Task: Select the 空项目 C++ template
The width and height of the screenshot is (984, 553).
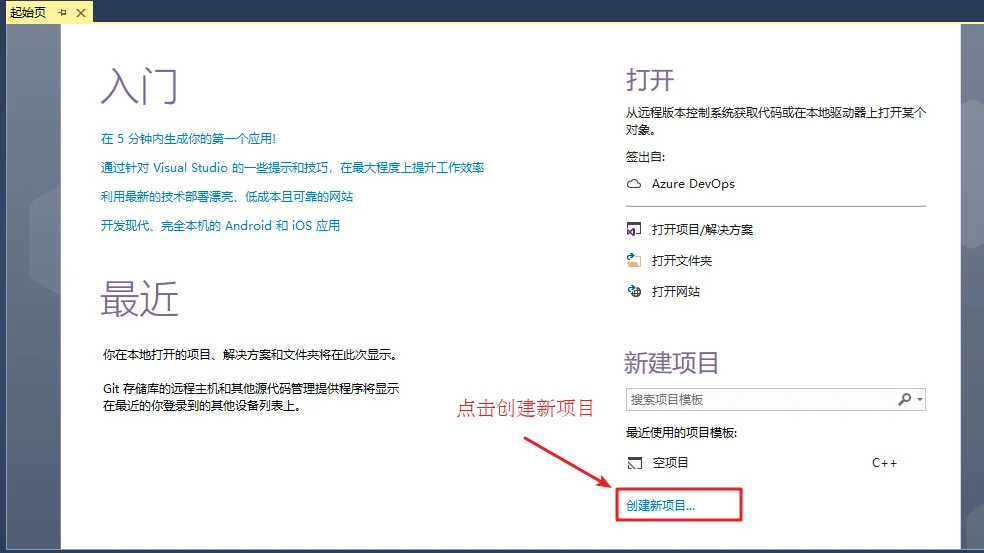Action: (762, 463)
